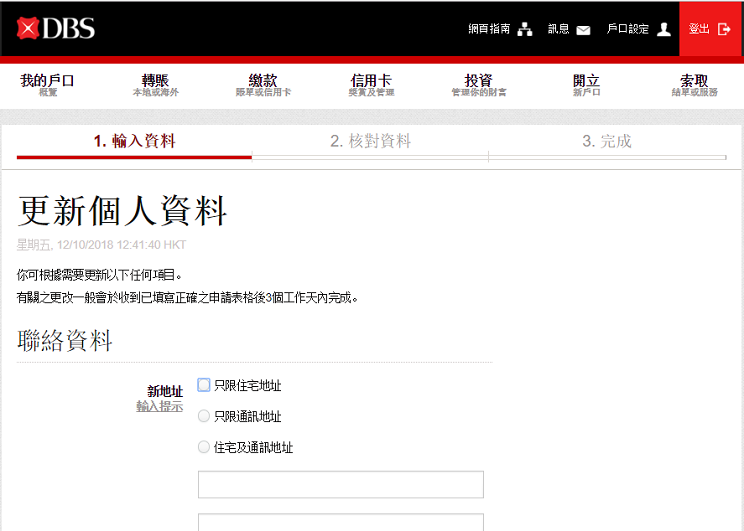Check the 只限住宅地址 checkbox
744x531 pixels.
pyautogui.click(x=204, y=385)
